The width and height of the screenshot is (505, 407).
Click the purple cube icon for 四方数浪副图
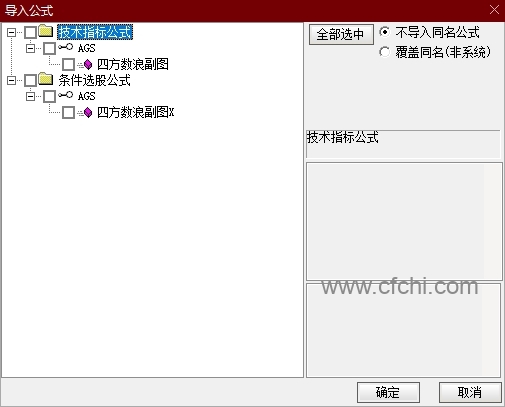point(88,64)
